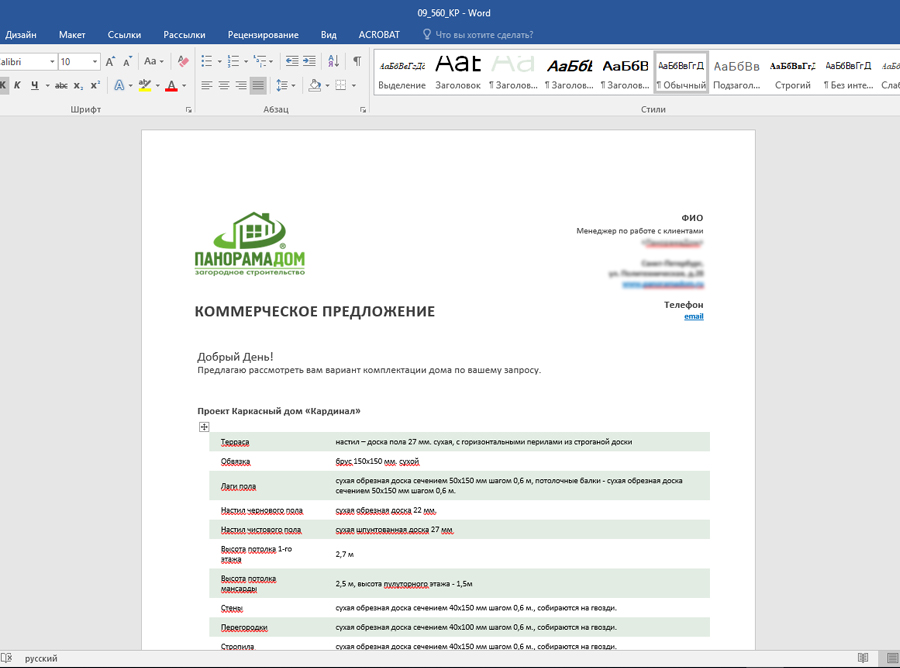Click the lightbulb Tell Me icon

click(x=426, y=34)
